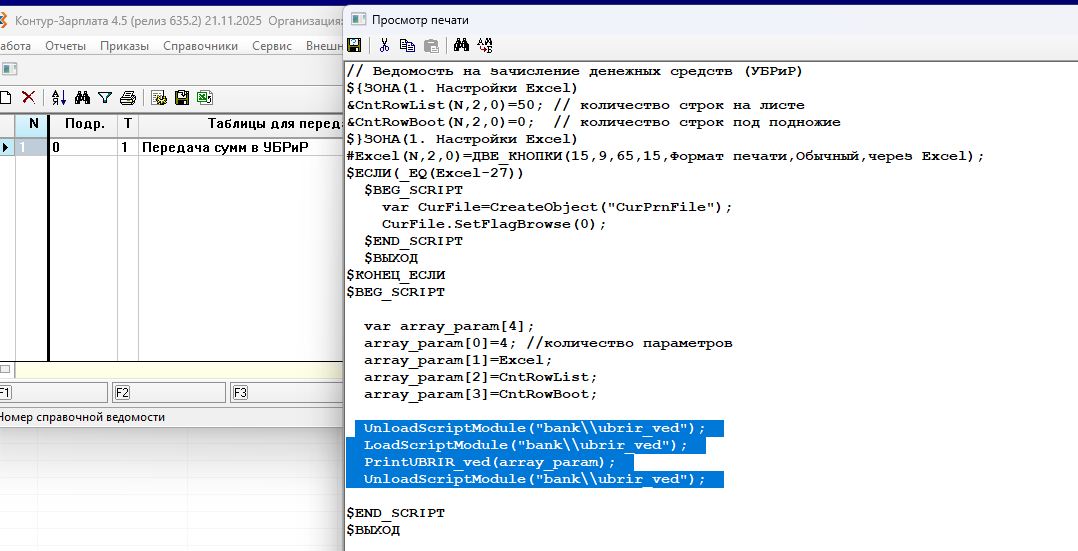
Task: Apply filter with the funnel icon
Action: coord(104,97)
